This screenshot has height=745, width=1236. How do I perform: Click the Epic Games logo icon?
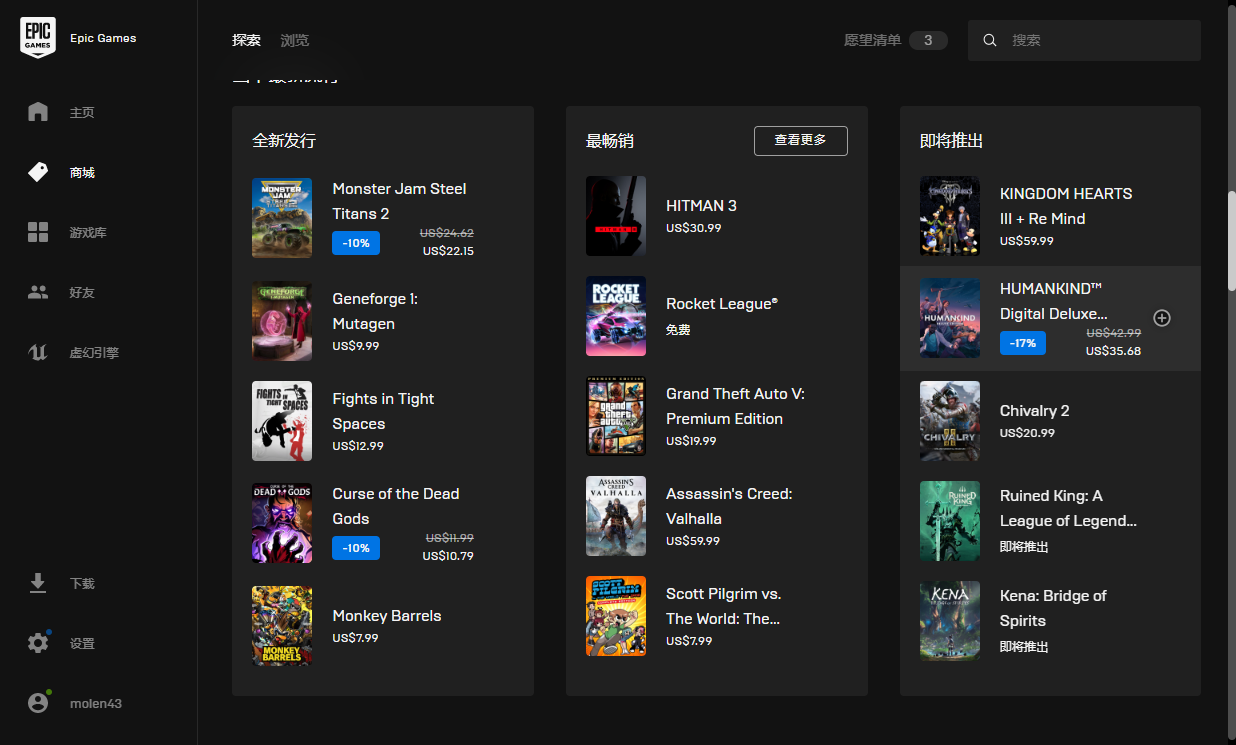[38, 38]
